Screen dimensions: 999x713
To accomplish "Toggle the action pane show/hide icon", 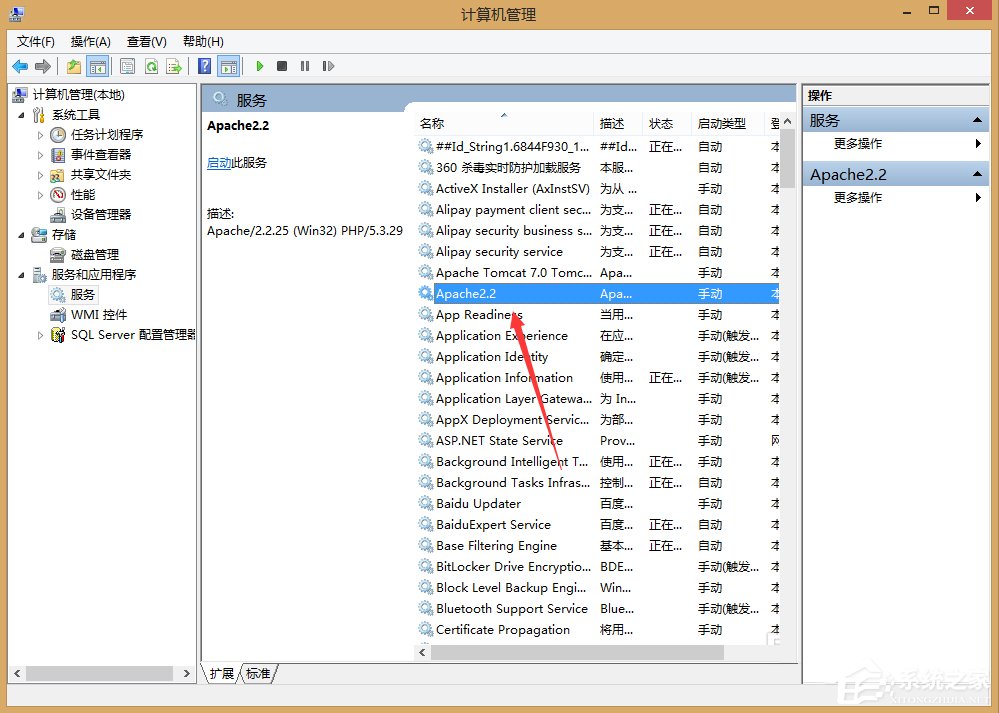I will [229, 66].
